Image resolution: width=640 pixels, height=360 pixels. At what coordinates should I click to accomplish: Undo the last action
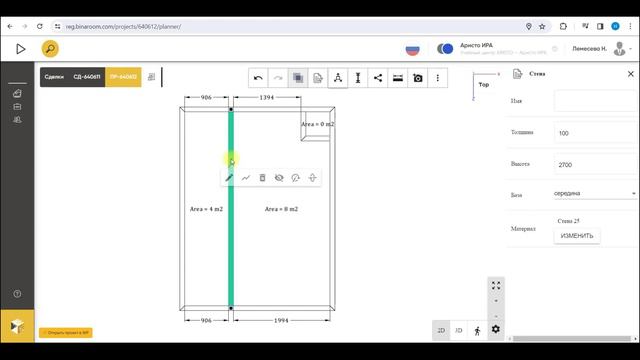pyautogui.click(x=258, y=78)
